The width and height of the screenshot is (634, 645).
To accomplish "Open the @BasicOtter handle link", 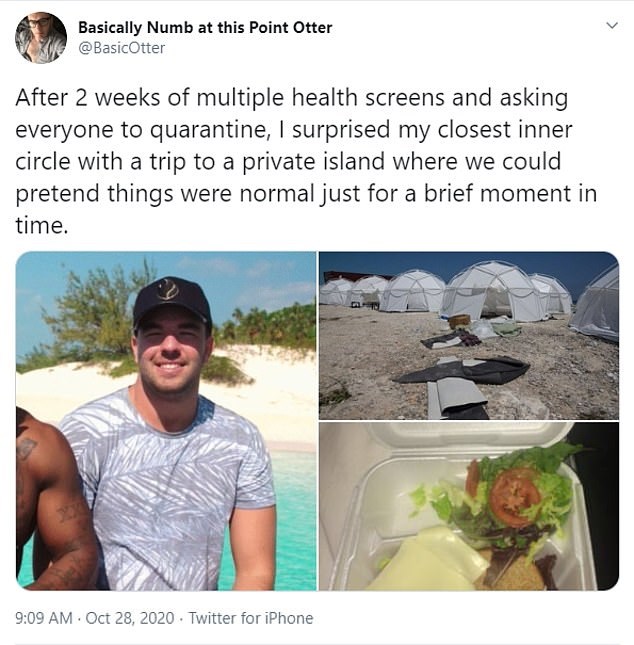I will (122, 47).
